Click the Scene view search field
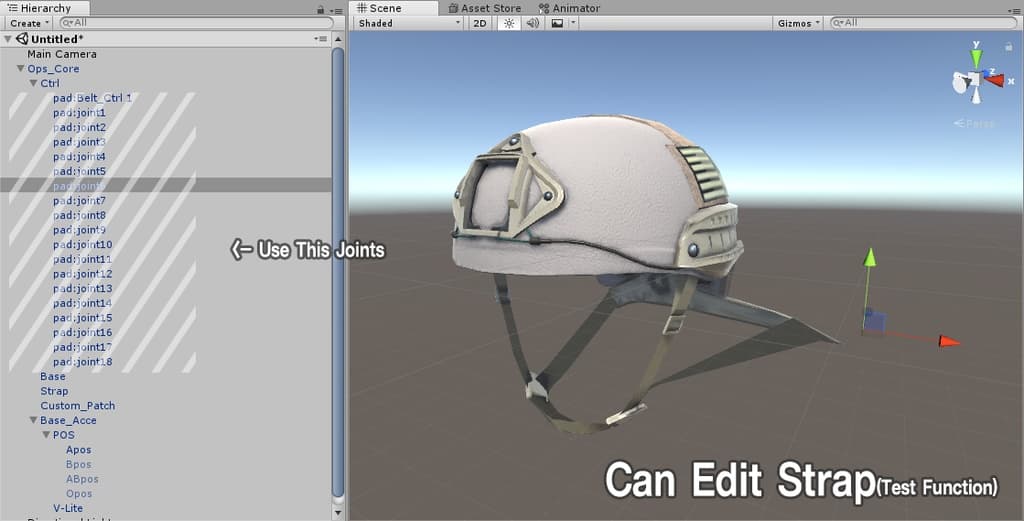The image size is (1024, 521). (x=923, y=23)
